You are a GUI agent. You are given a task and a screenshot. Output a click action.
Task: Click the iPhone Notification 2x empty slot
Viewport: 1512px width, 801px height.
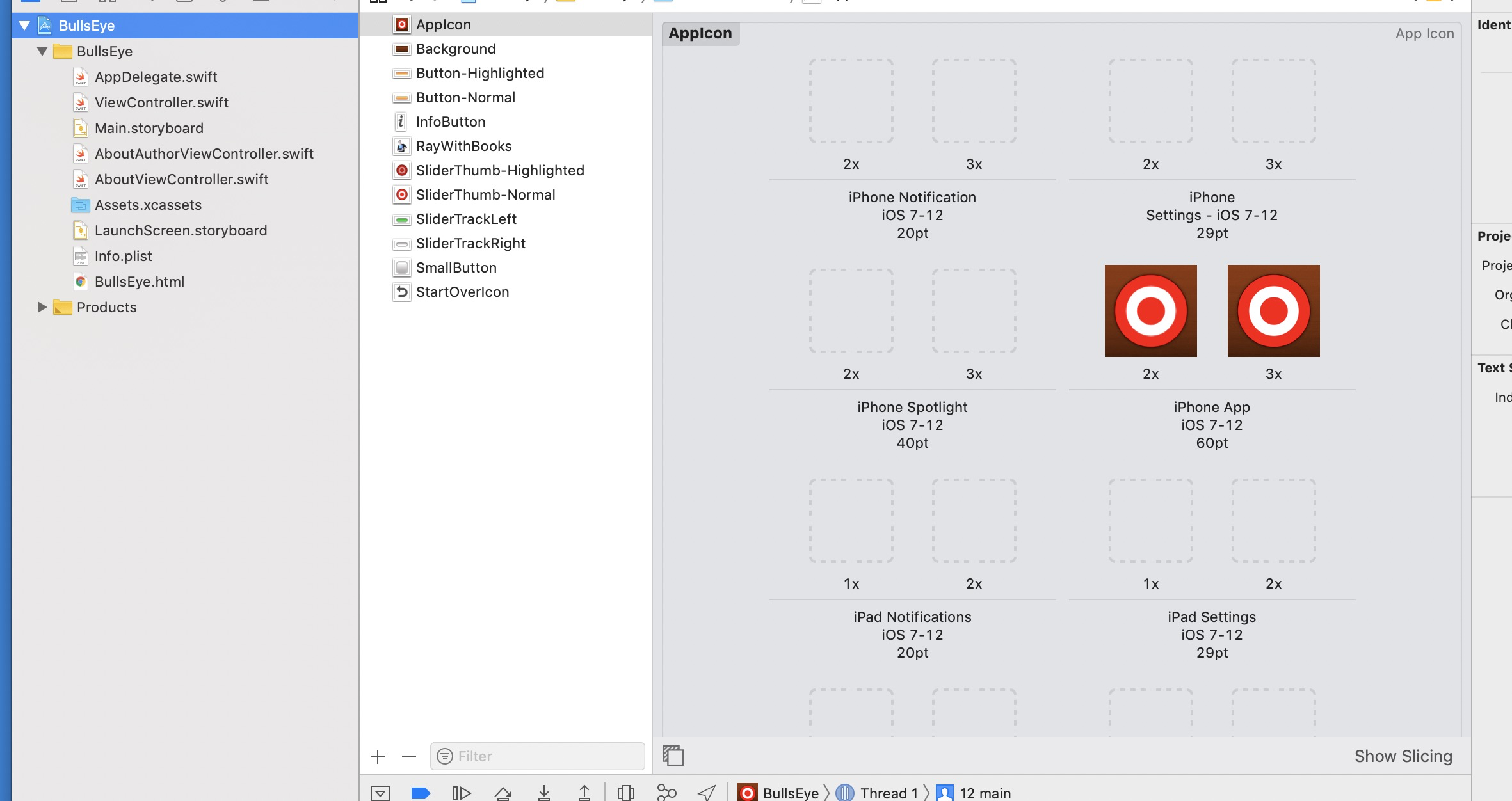(x=851, y=101)
